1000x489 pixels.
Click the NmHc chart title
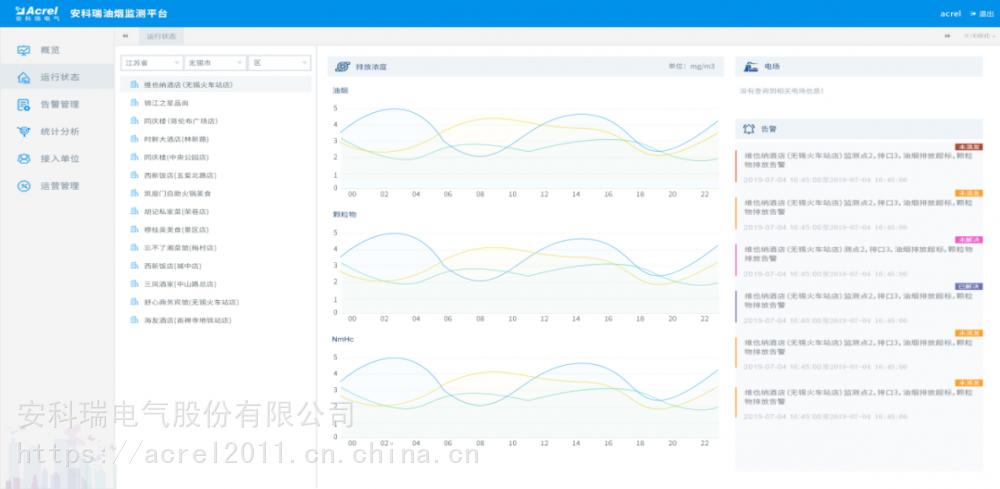[x=342, y=339]
